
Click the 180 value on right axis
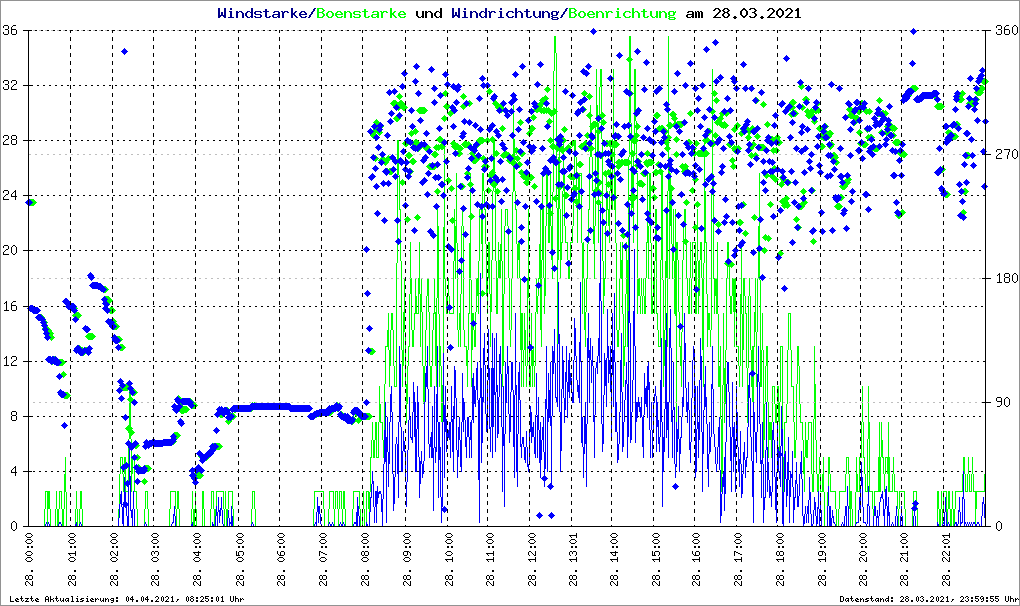(x=1003, y=279)
